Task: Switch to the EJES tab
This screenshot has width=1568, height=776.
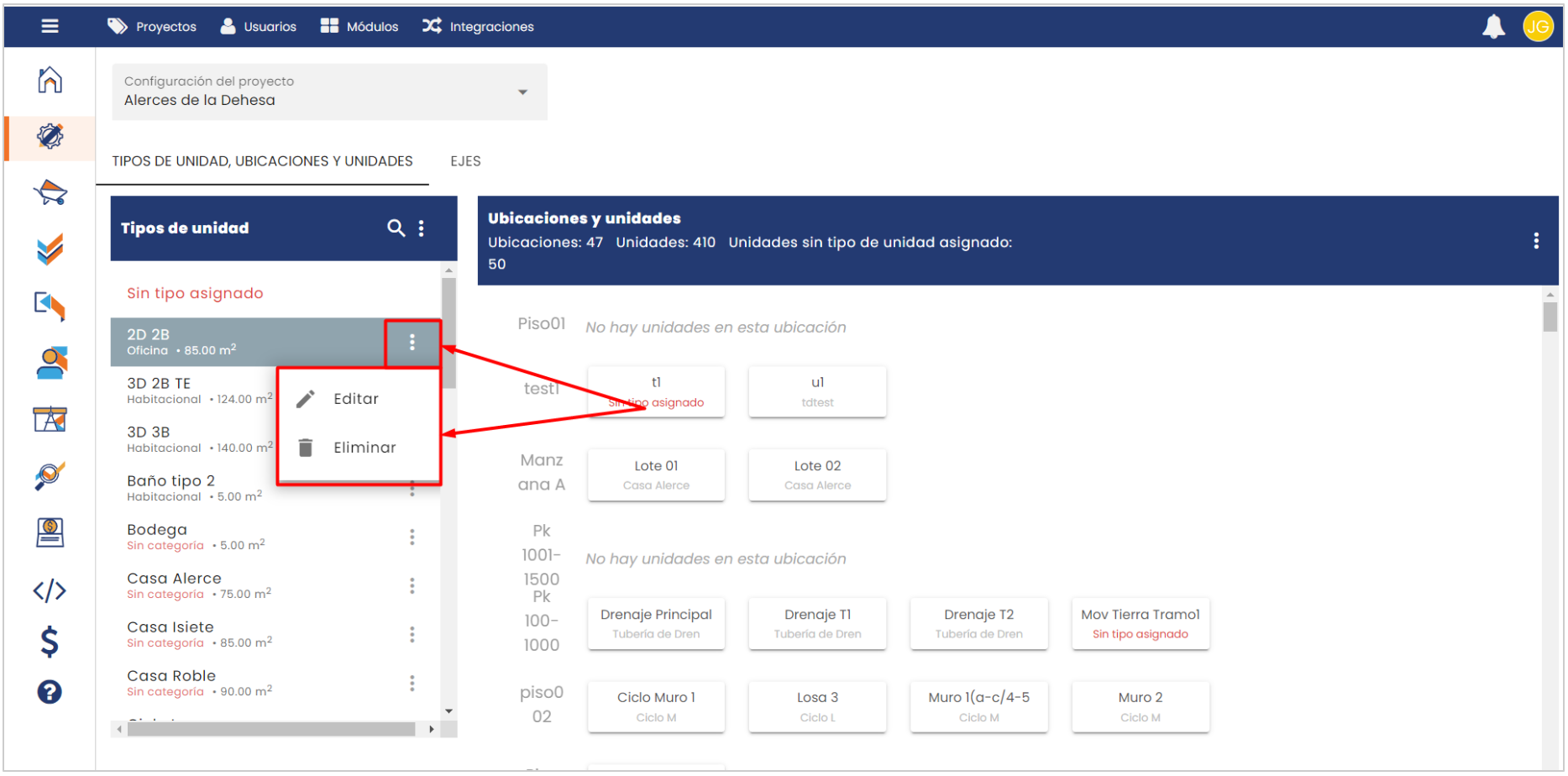Action: [465, 161]
